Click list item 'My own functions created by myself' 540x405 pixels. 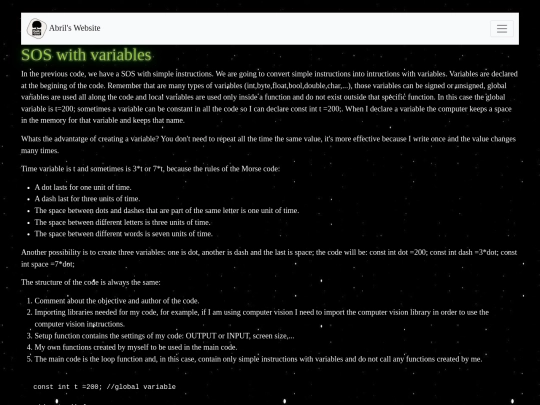click(x=136, y=347)
